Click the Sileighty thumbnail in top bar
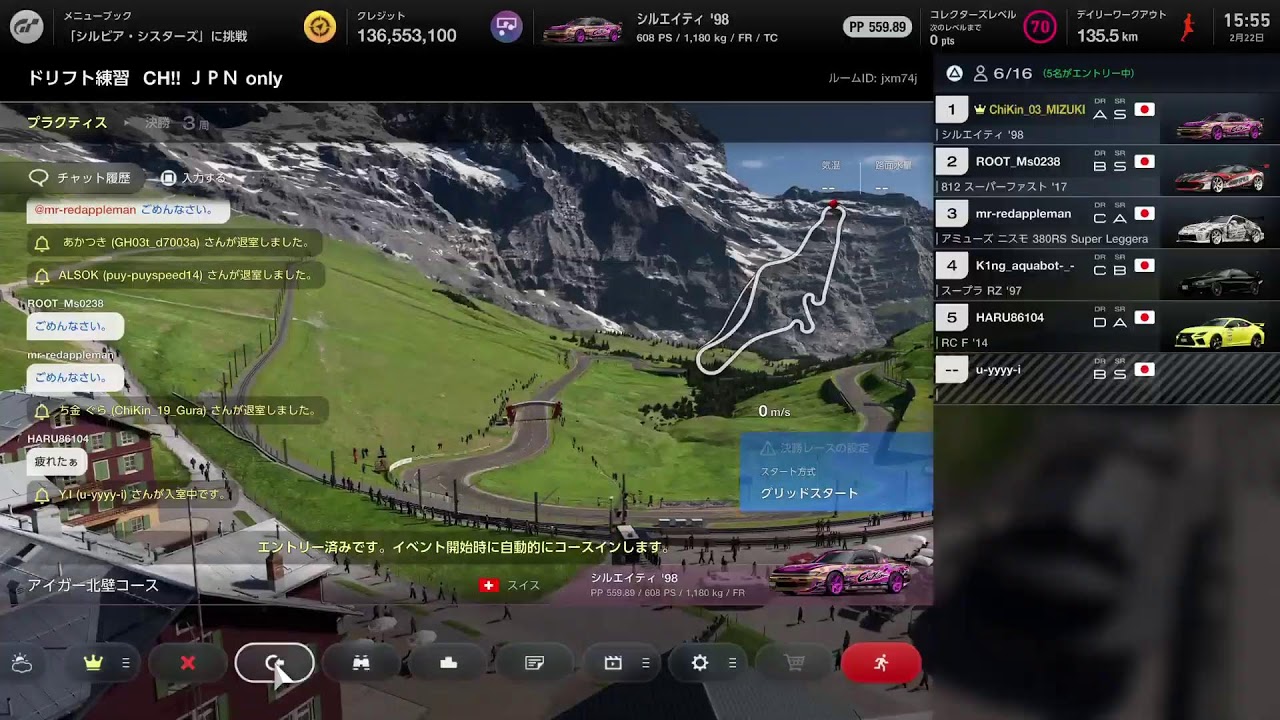1280x720 pixels. tap(583, 29)
